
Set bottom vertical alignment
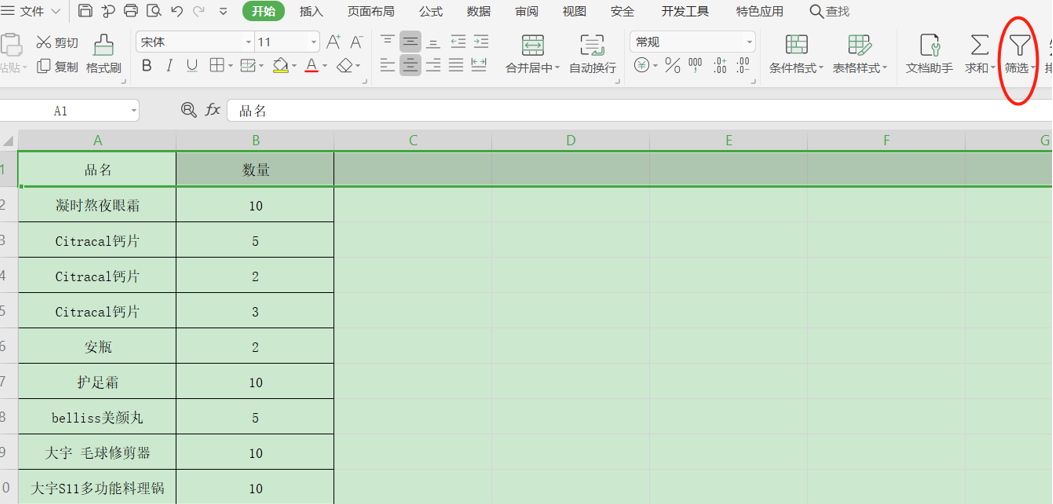pyautogui.click(x=434, y=42)
